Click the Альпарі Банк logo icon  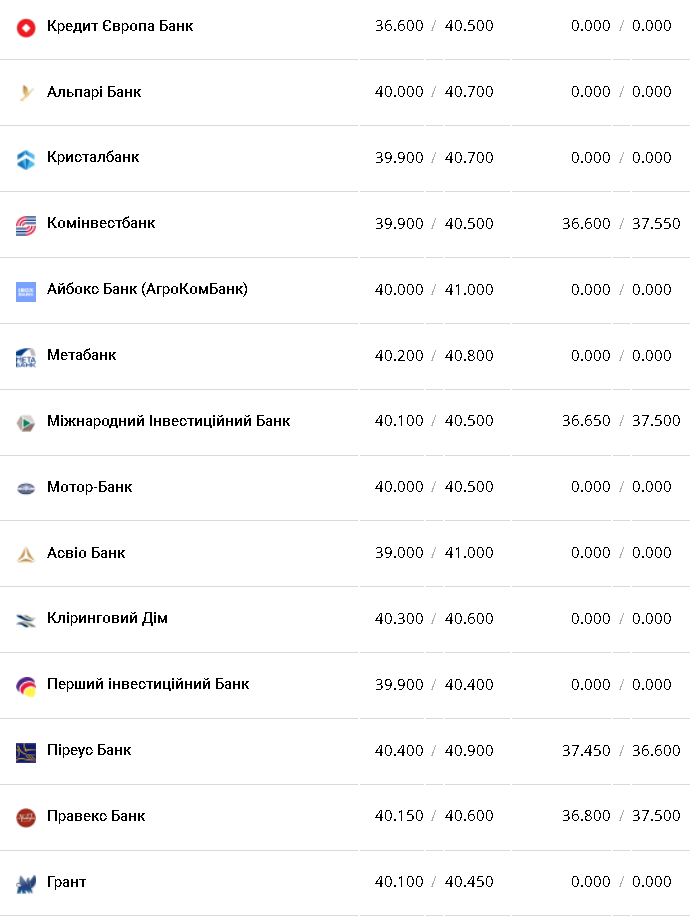pos(26,93)
